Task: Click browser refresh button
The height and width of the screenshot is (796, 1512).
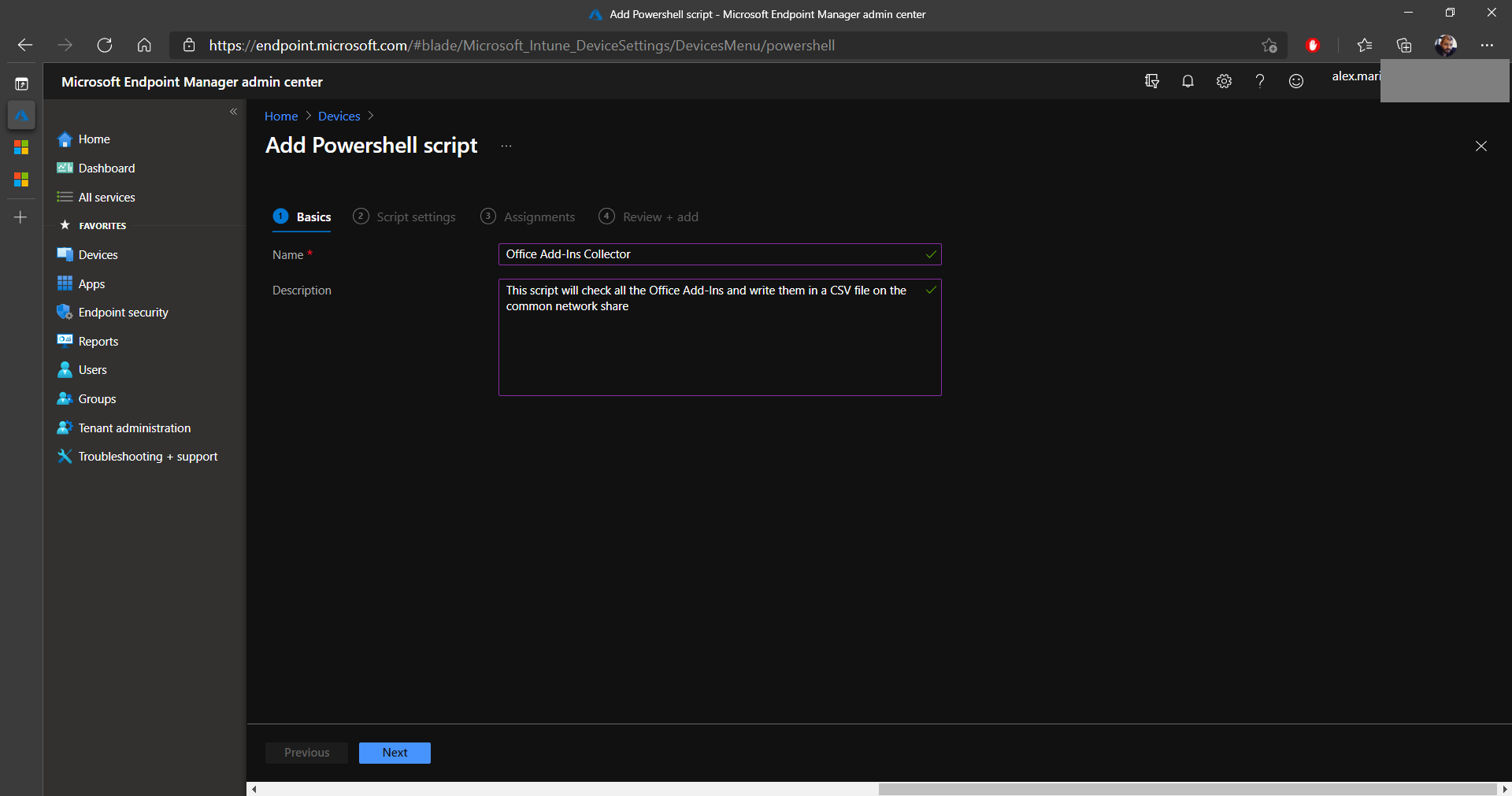Action: tap(105, 45)
